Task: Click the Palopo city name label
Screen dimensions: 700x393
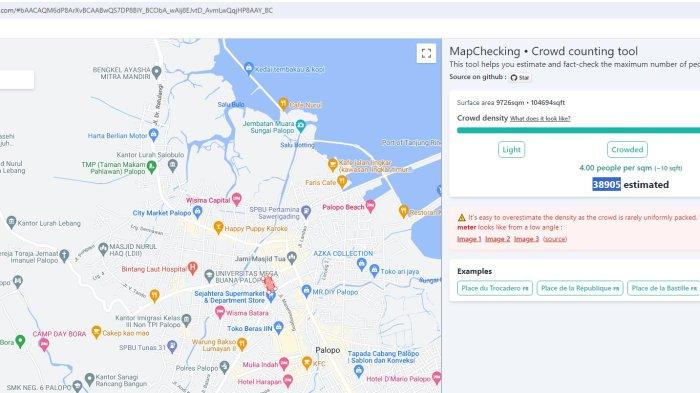Action: [328, 350]
